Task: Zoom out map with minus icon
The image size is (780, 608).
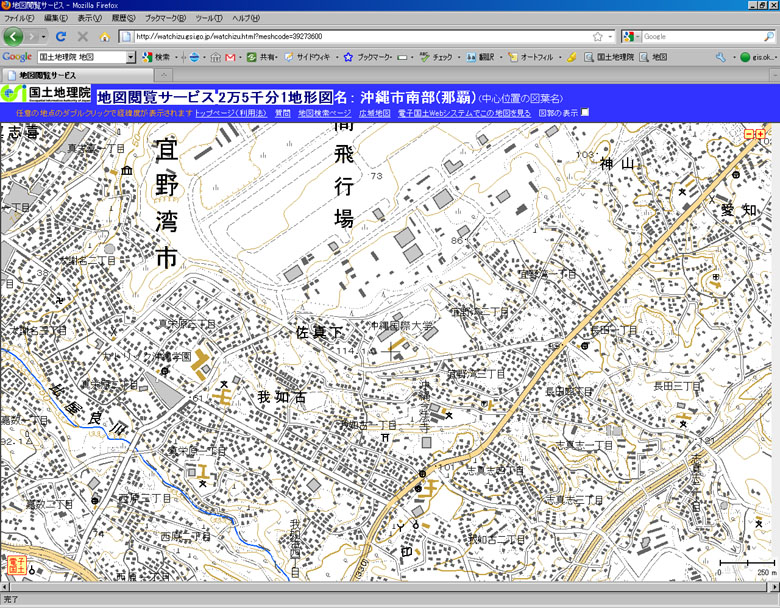Action: click(749, 134)
